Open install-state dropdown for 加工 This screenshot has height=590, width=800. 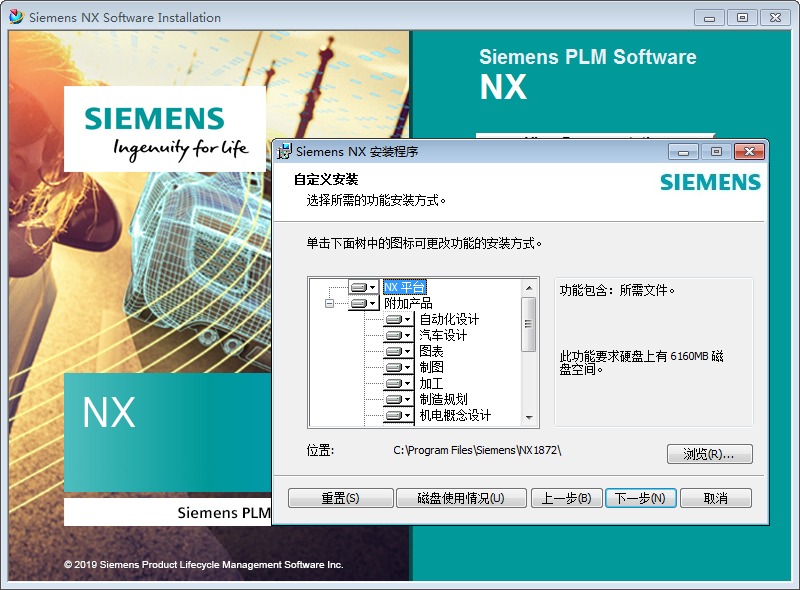pos(398,383)
